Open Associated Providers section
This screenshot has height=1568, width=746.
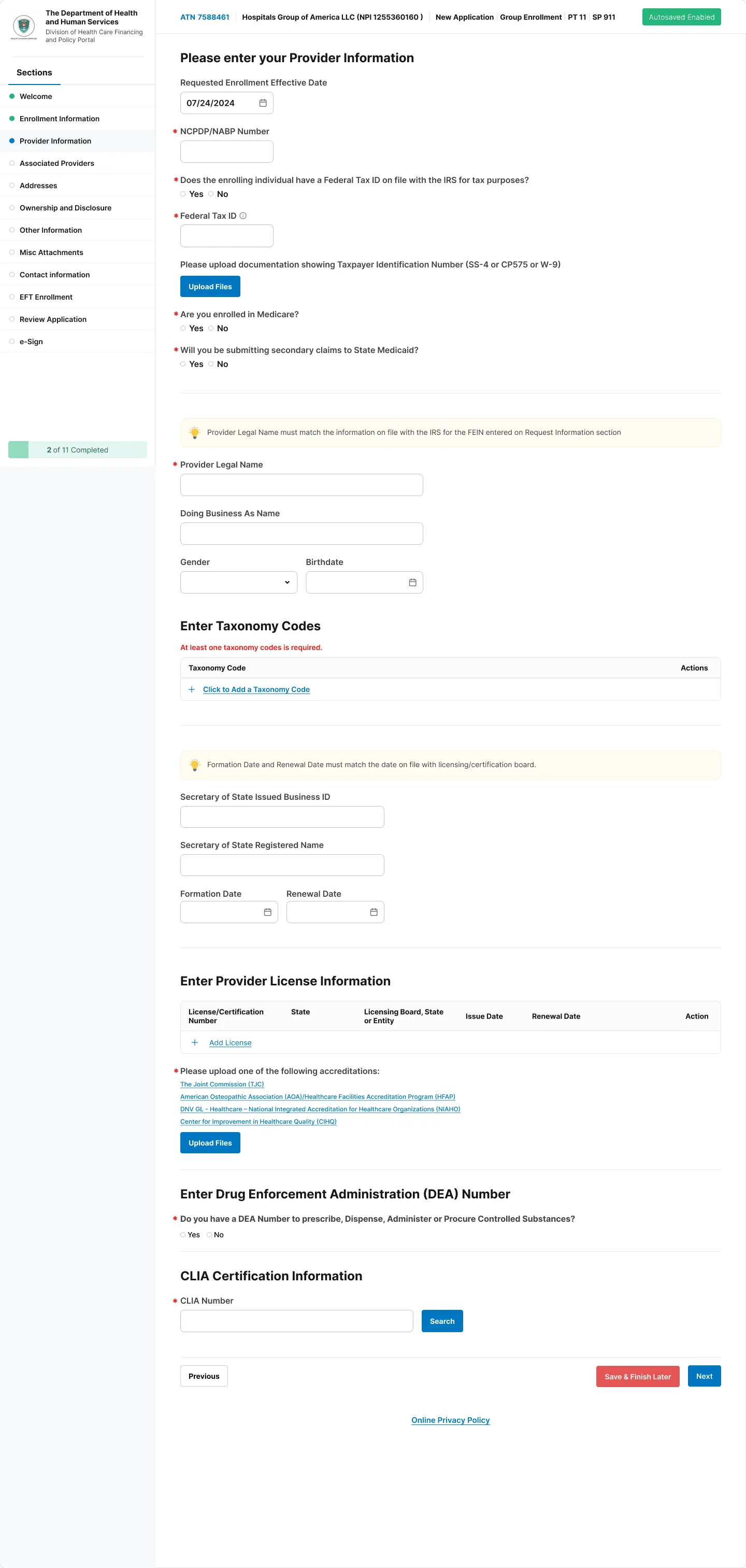pyautogui.click(x=77, y=163)
